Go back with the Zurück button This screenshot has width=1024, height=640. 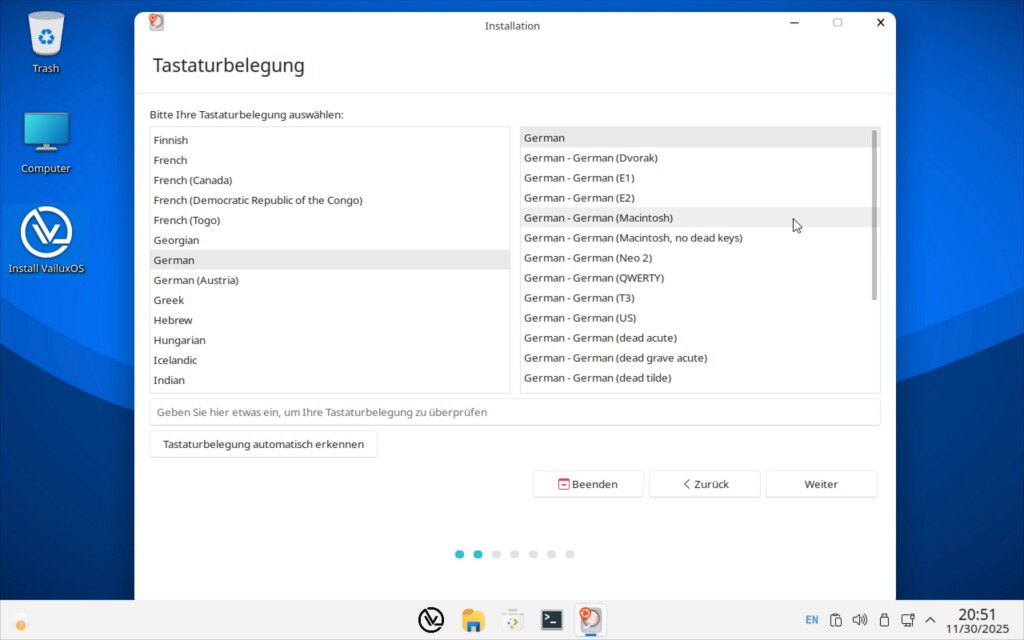[704, 484]
